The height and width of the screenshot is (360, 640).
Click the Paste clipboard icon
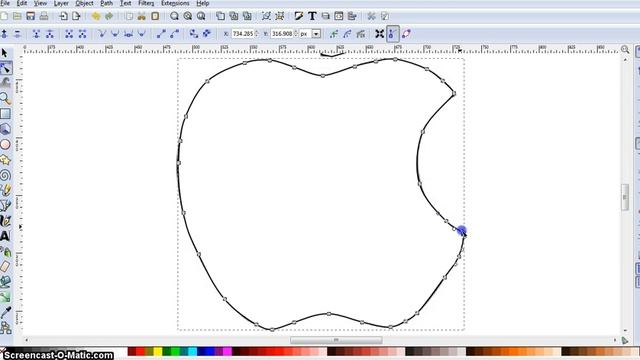[x=155, y=16]
